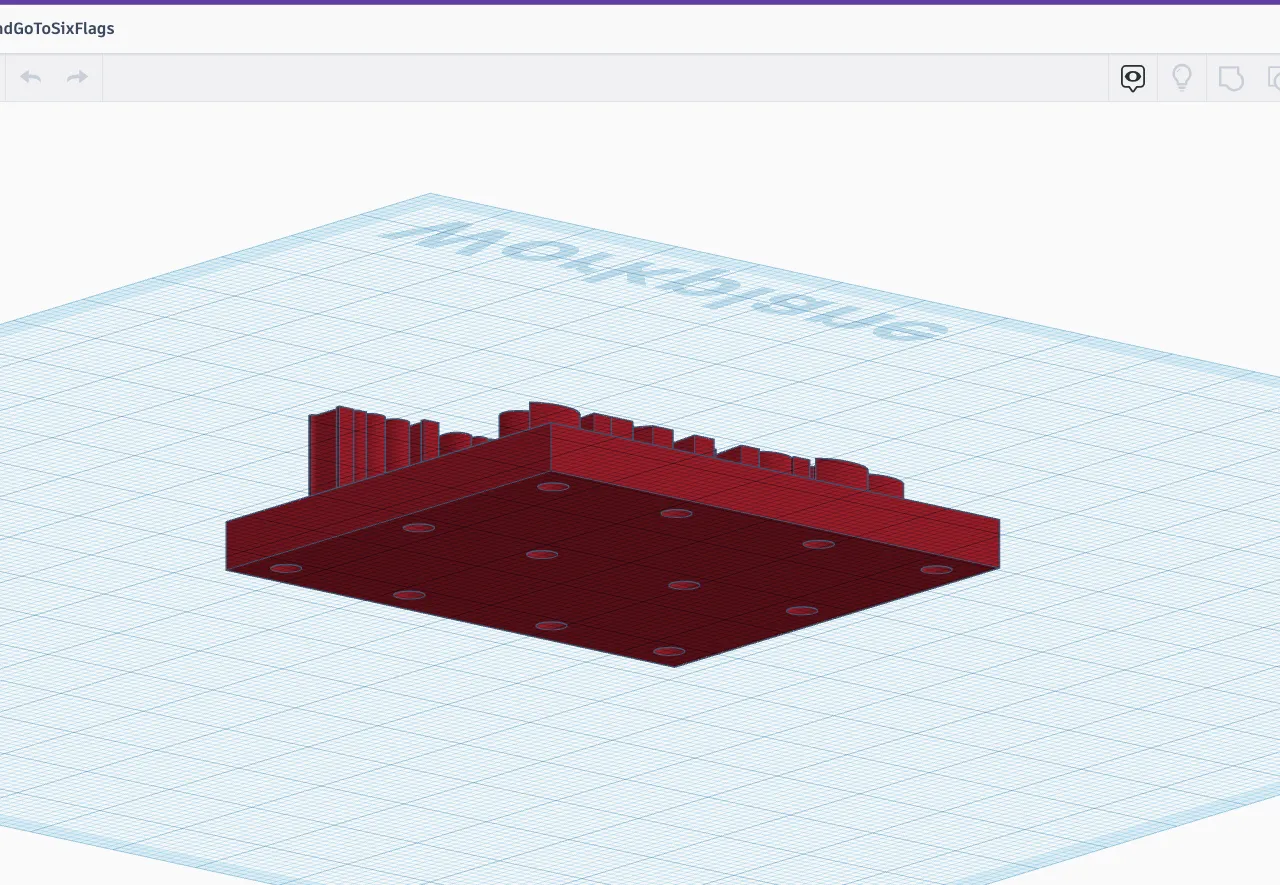Click the design name ending in GoToSixFlags
This screenshot has width=1280, height=885.
(x=57, y=29)
